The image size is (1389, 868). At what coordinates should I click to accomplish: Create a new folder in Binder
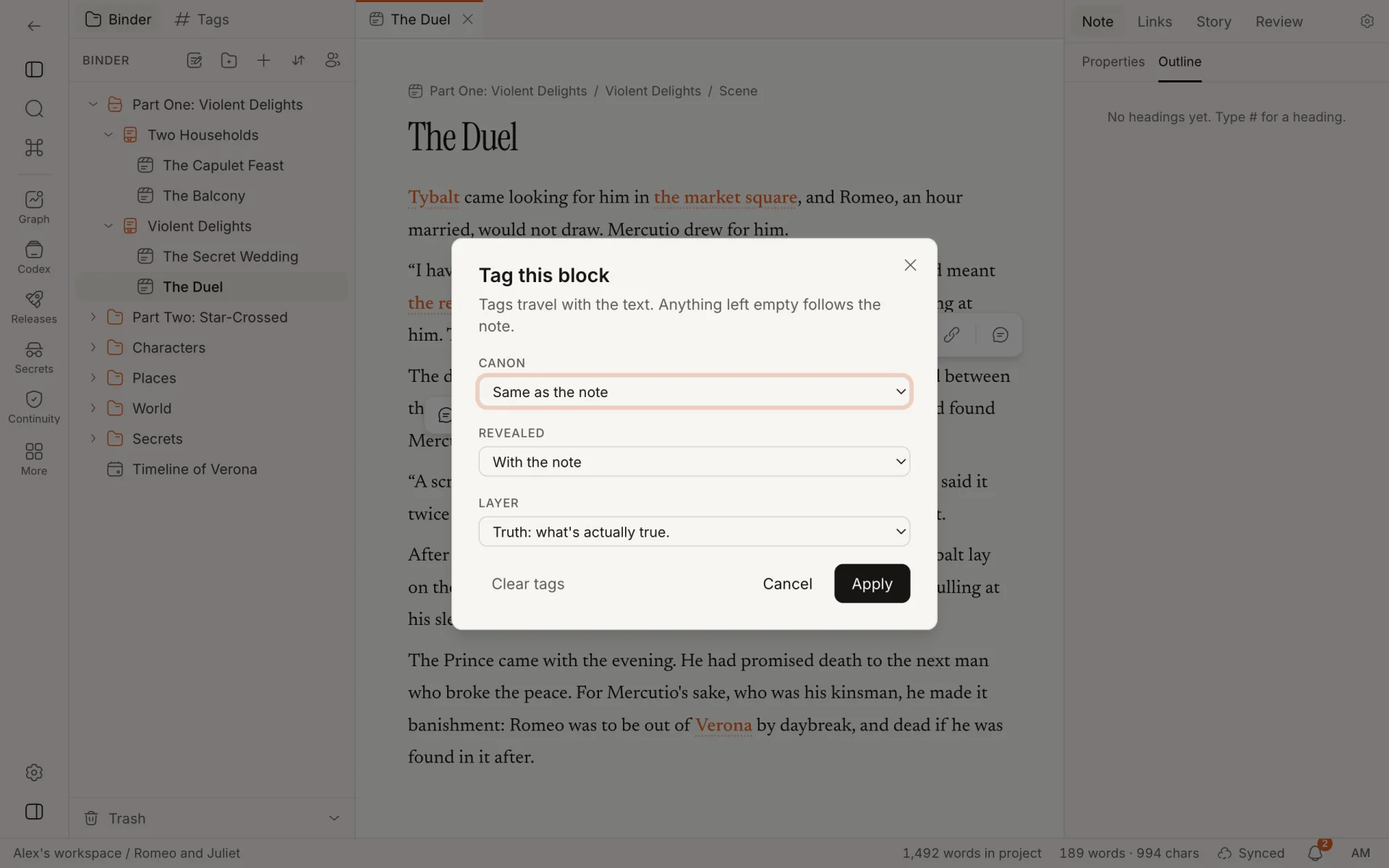coord(229,61)
